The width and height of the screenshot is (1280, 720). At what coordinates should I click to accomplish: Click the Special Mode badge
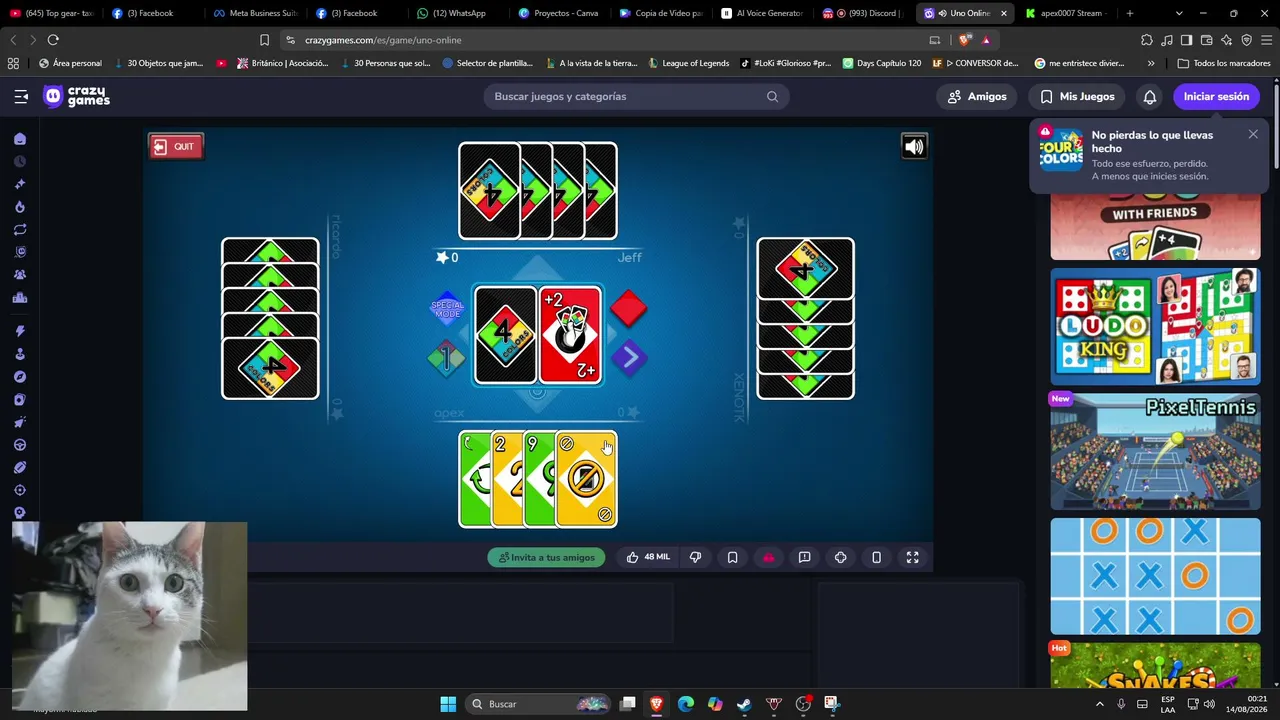(447, 309)
